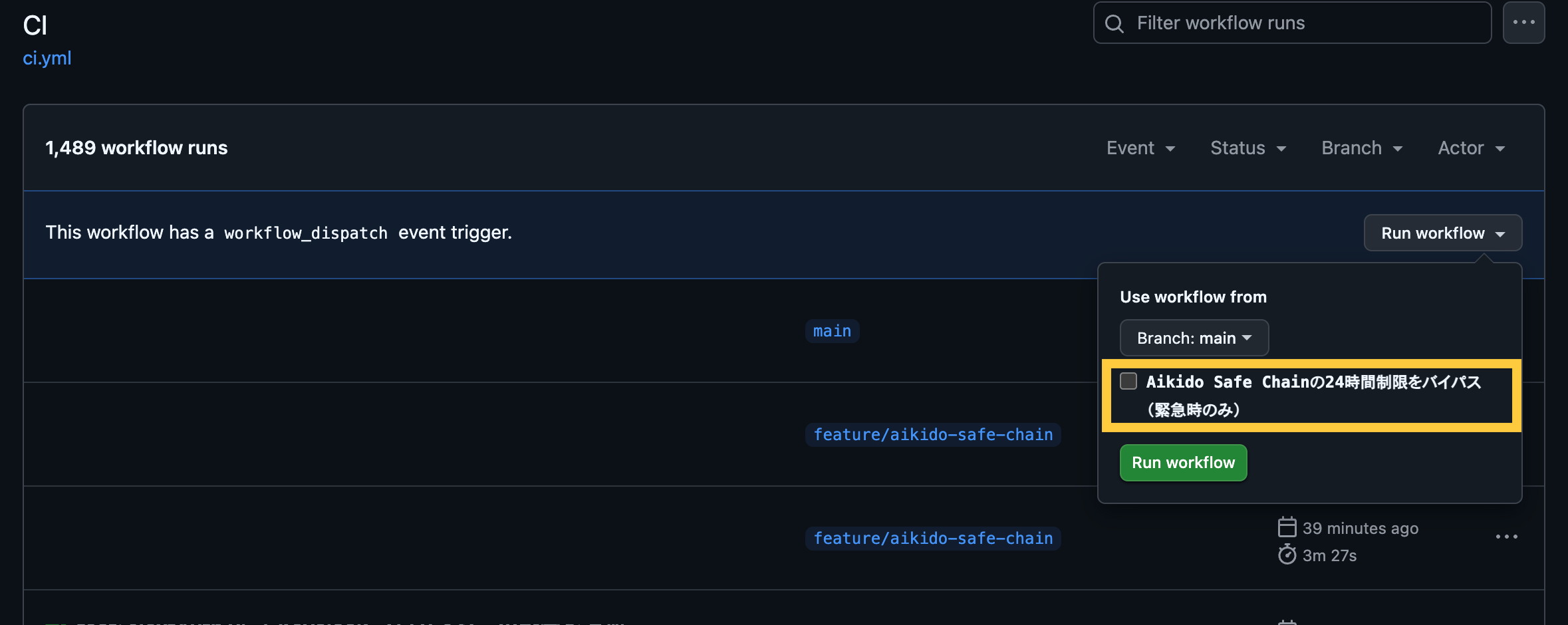Open the ci.yml file link
The image size is (1568, 625).
[x=47, y=59]
